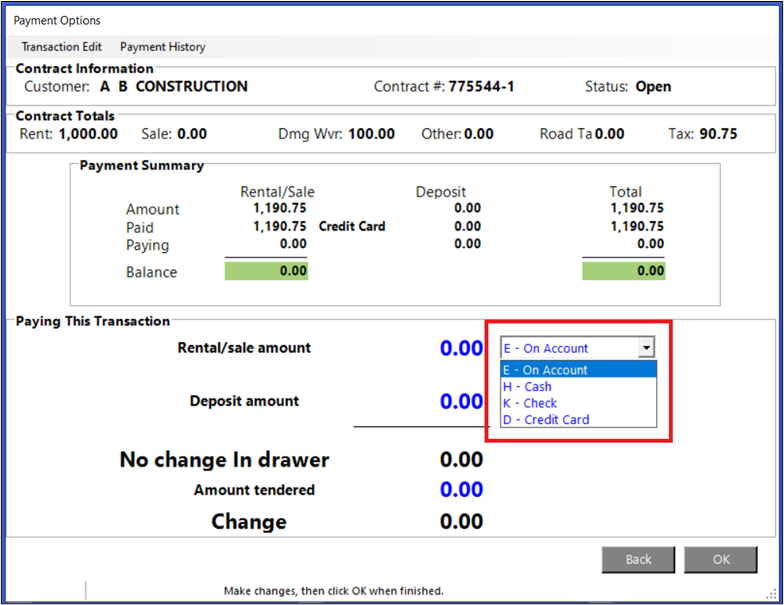Click the Tax 90.75 value
Image resolution: width=784 pixels, height=605 pixels.
718,134
